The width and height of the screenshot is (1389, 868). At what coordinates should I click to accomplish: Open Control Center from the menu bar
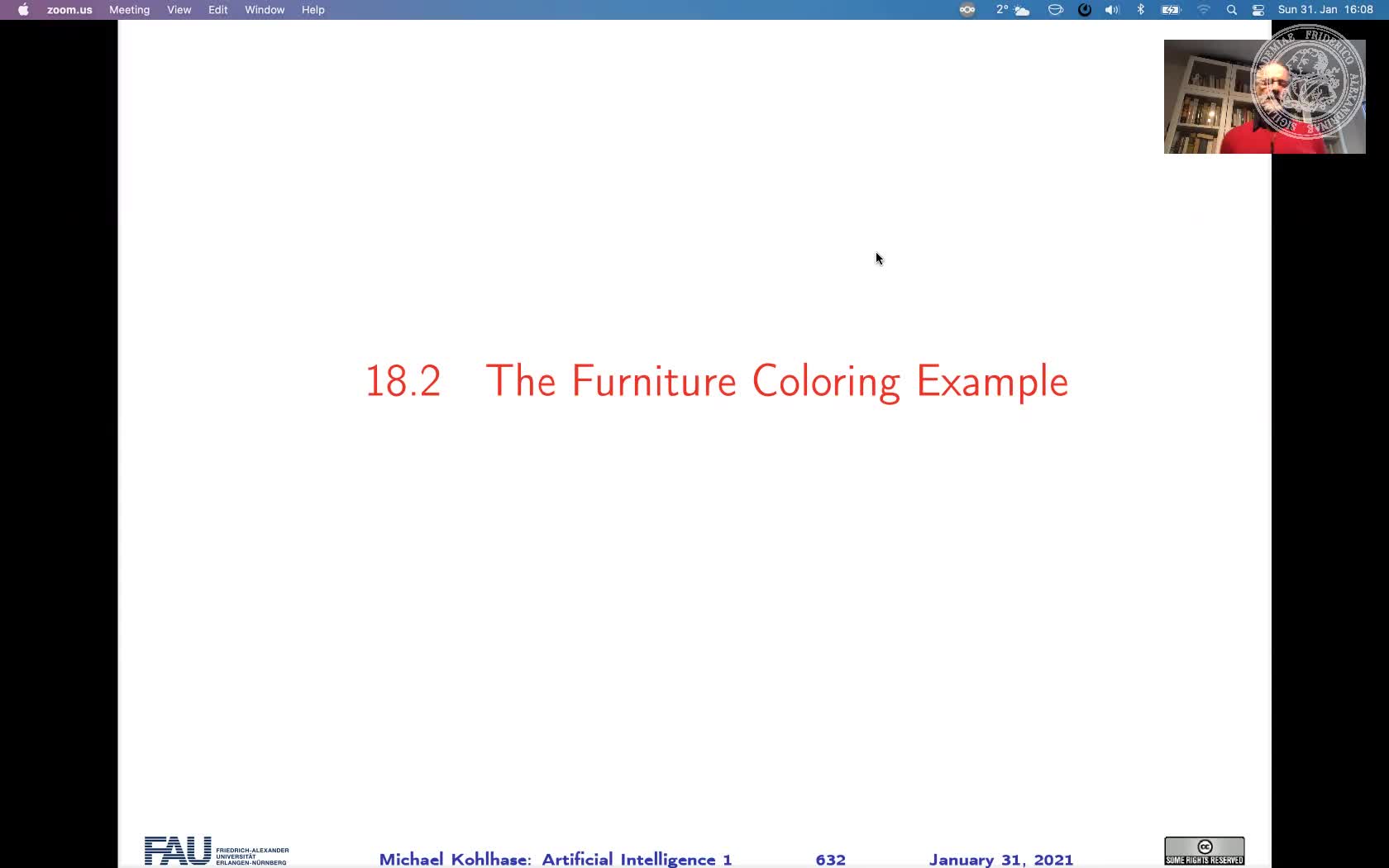click(x=1258, y=10)
